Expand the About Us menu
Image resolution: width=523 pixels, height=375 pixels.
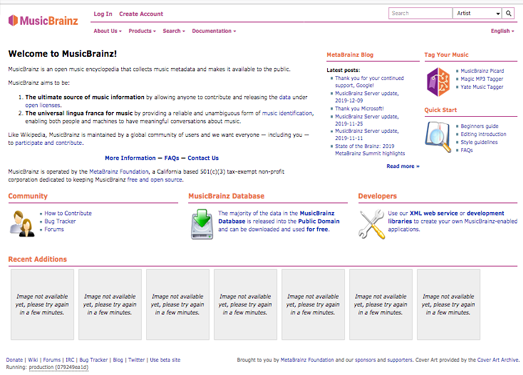(107, 31)
